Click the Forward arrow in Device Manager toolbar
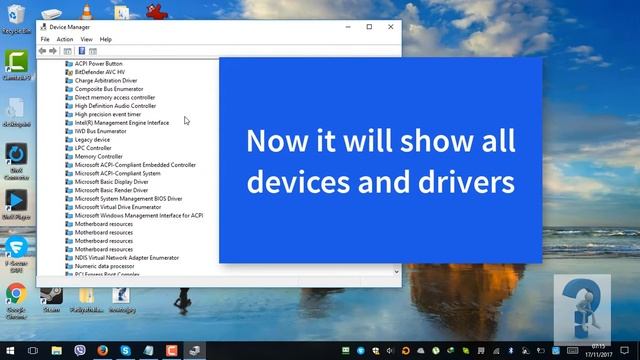 [53, 51]
